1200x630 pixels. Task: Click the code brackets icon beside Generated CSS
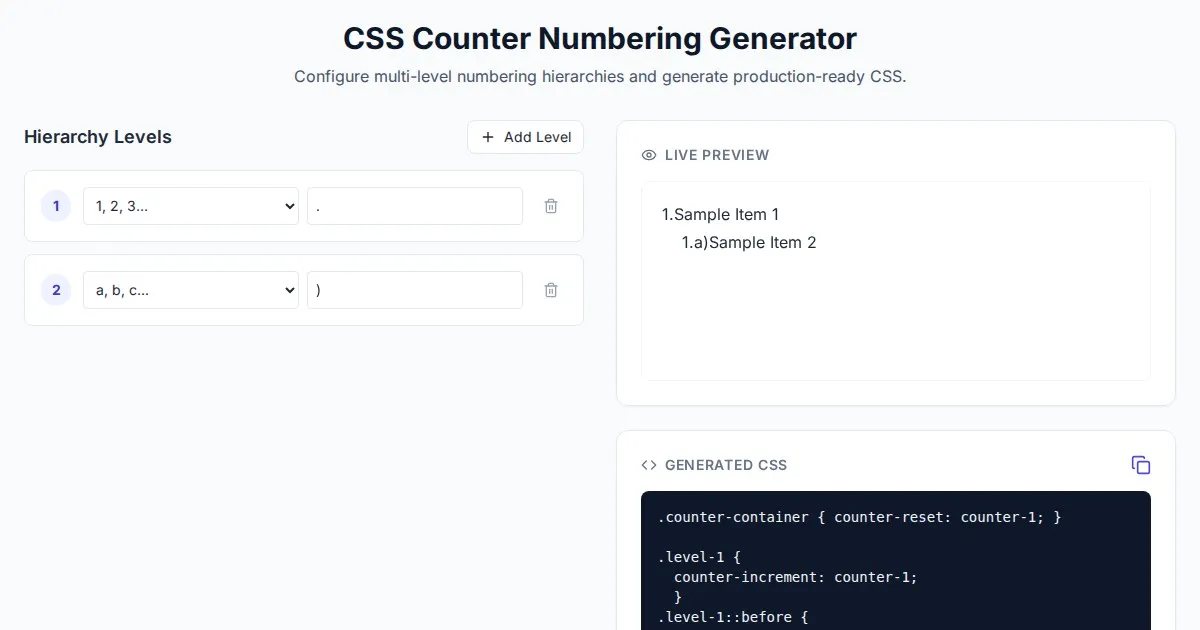point(649,465)
